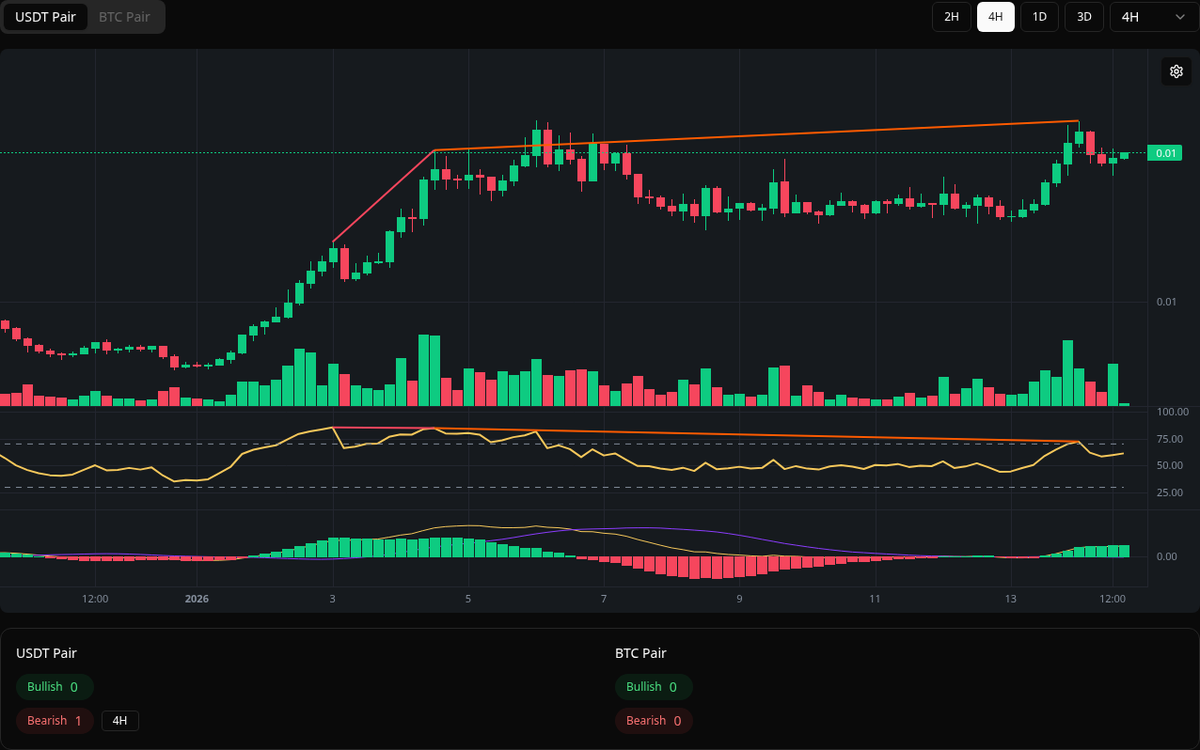Switch chart to the 1D timeframe
The width and height of the screenshot is (1200, 750).
[x=1039, y=17]
